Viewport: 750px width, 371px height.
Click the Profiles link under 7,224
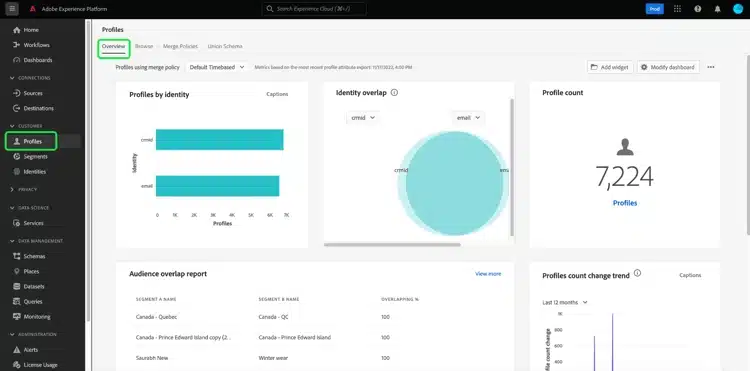click(x=625, y=203)
